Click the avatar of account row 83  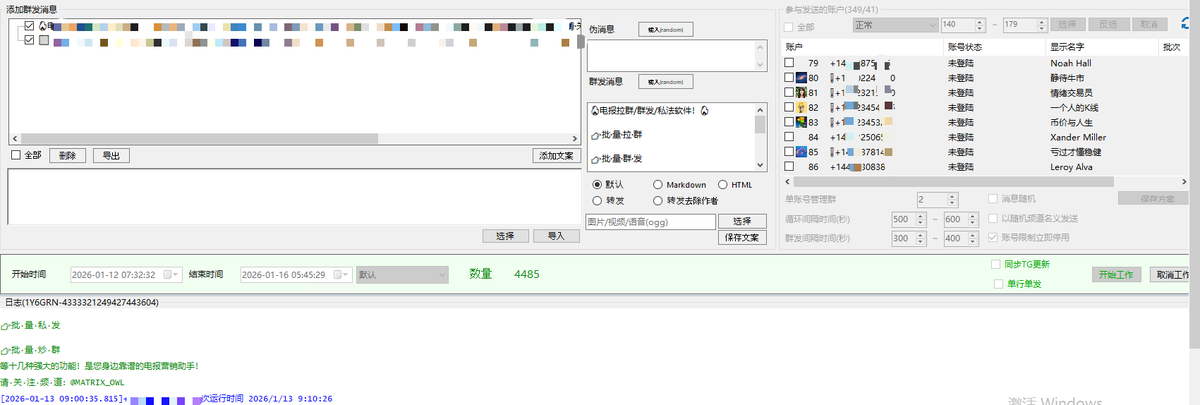[801, 122]
